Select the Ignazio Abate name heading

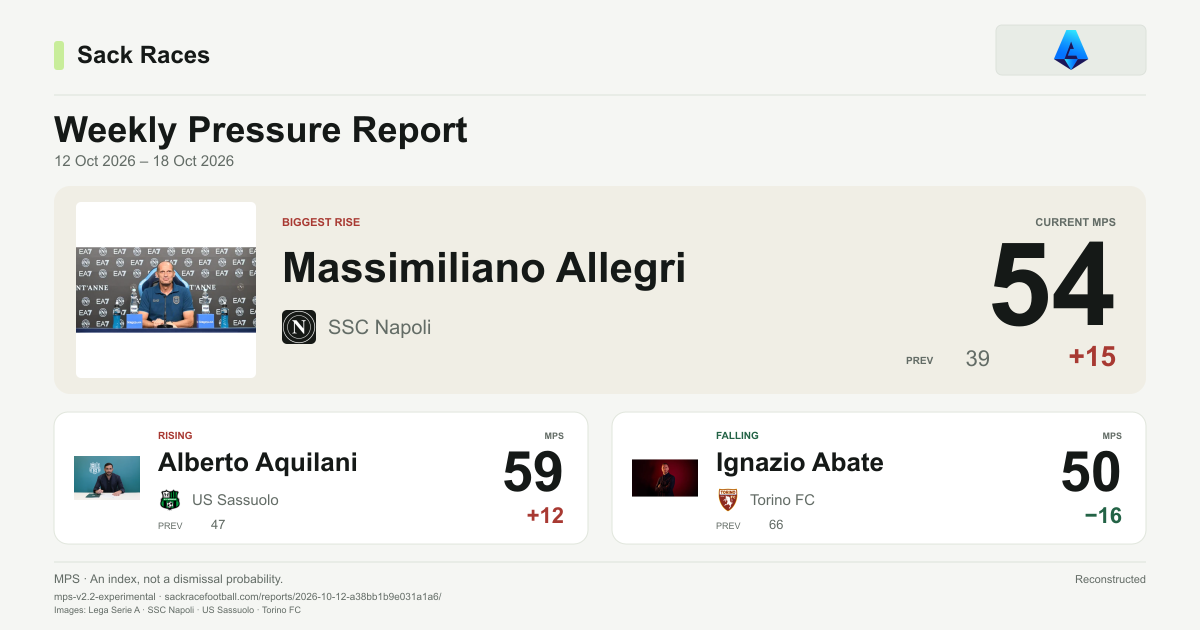pos(800,462)
